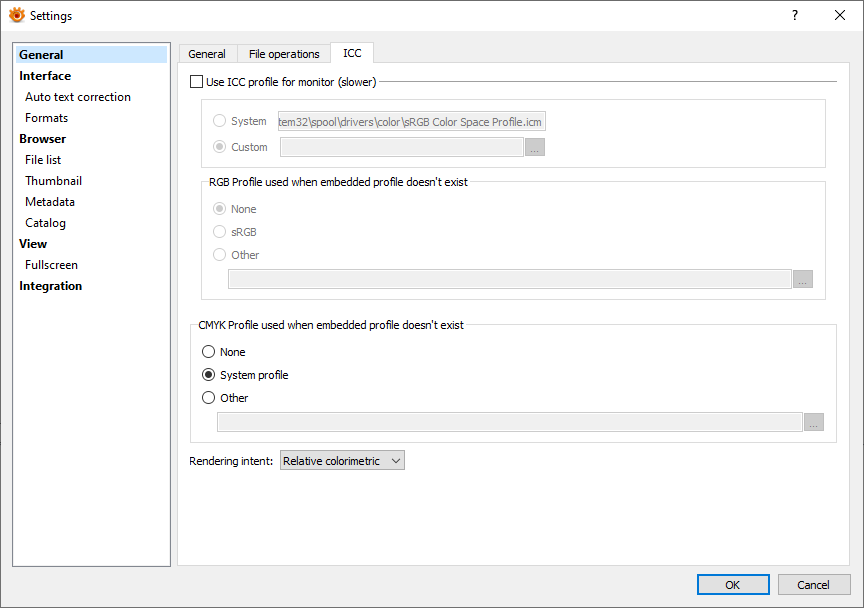Select Thumbnail in the category list

(x=54, y=181)
